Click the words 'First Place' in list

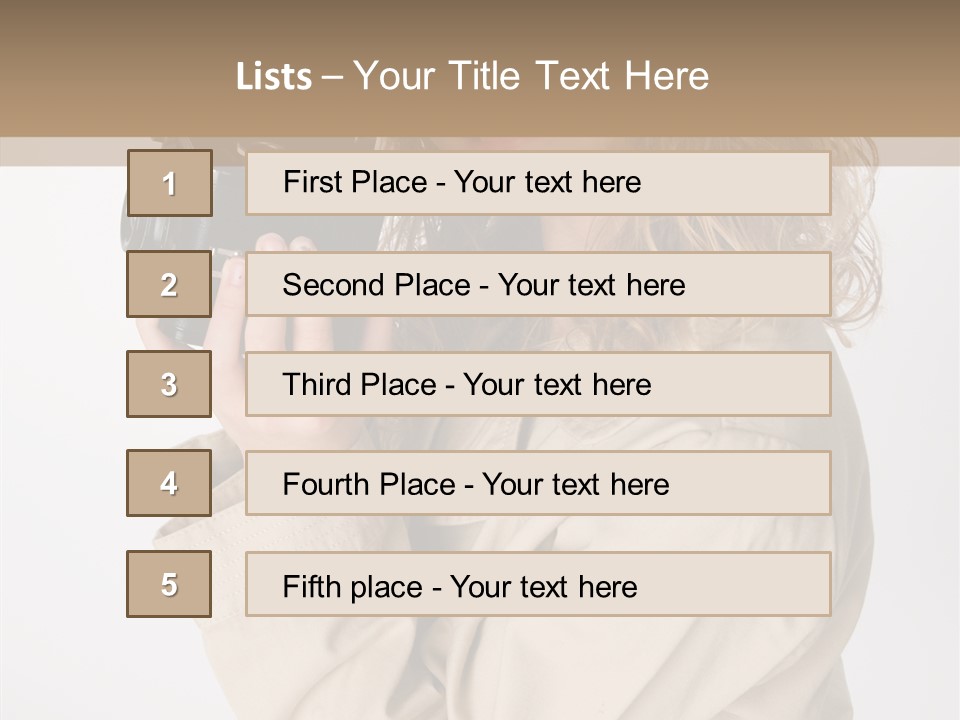pos(355,182)
